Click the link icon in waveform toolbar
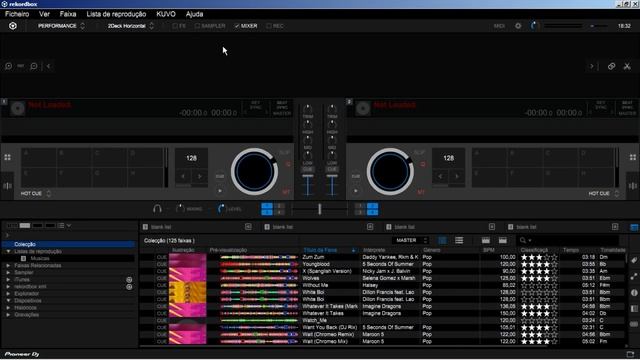Screen dimensions: 640x360 [x=611, y=66]
